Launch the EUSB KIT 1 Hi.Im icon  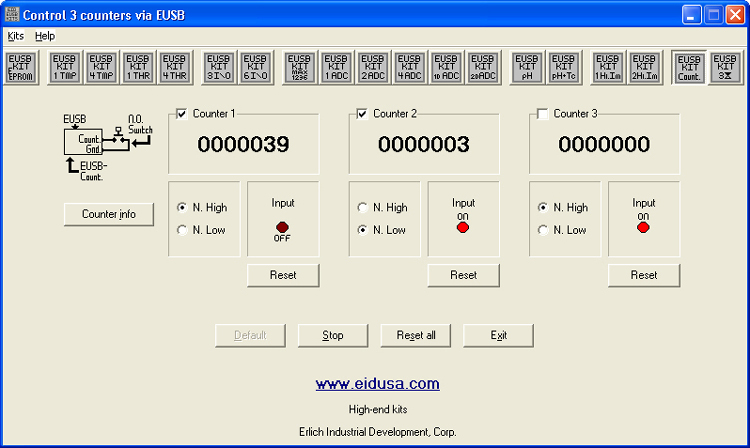tap(607, 67)
